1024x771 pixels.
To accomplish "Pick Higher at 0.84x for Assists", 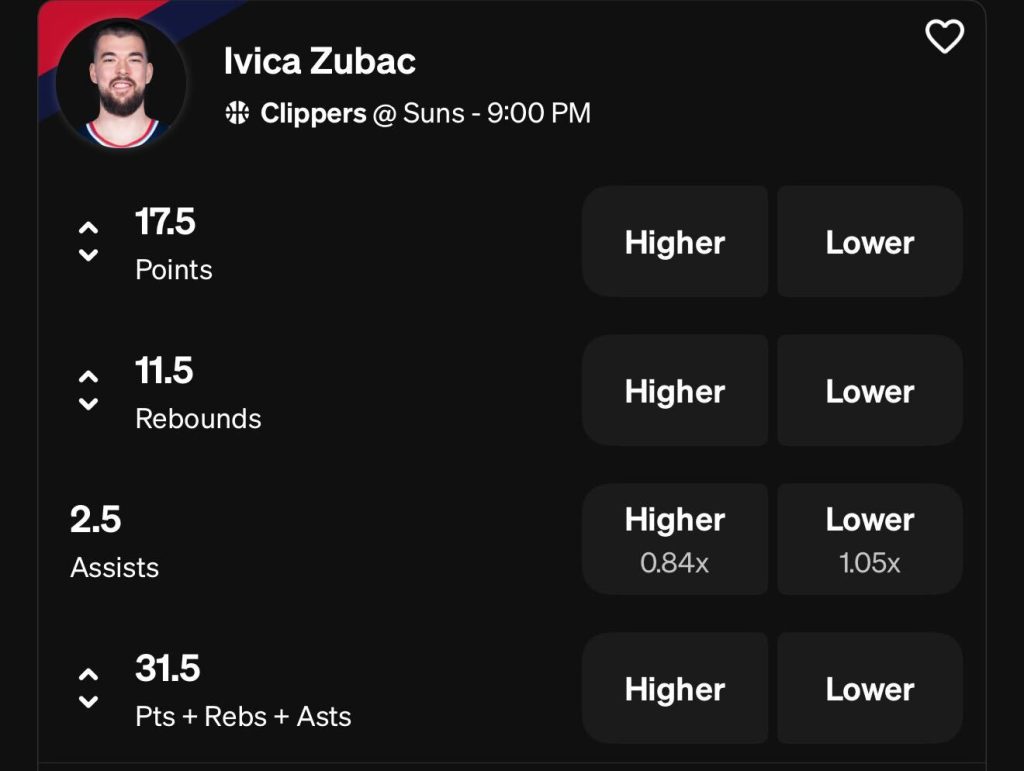I will tap(675, 538).
